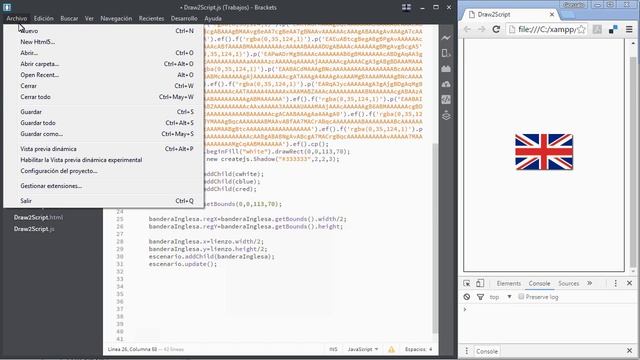640x360 pixels.
Task: Open the Ver menu
Action: [x=89, y=18]
